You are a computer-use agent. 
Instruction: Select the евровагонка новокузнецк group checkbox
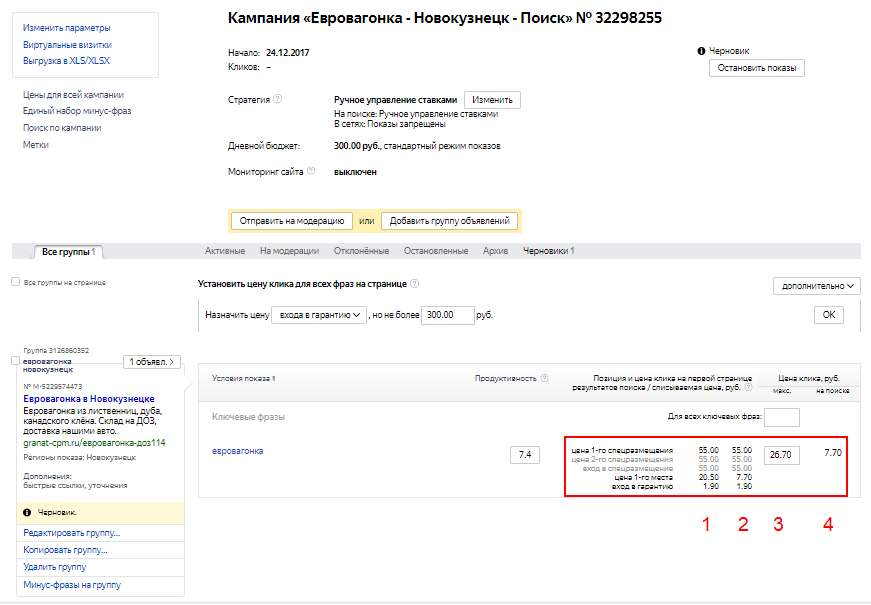(x=16, y=361)
